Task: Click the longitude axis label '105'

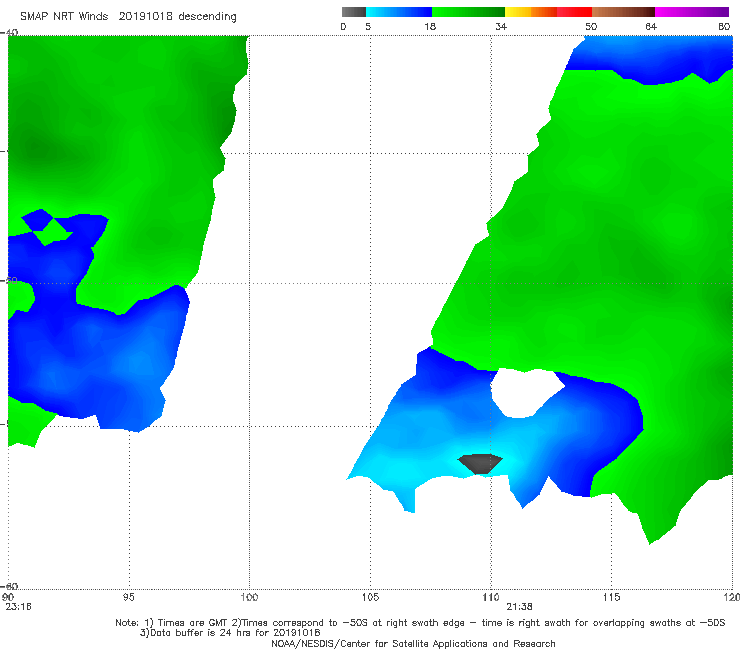Action: (370, 598)
